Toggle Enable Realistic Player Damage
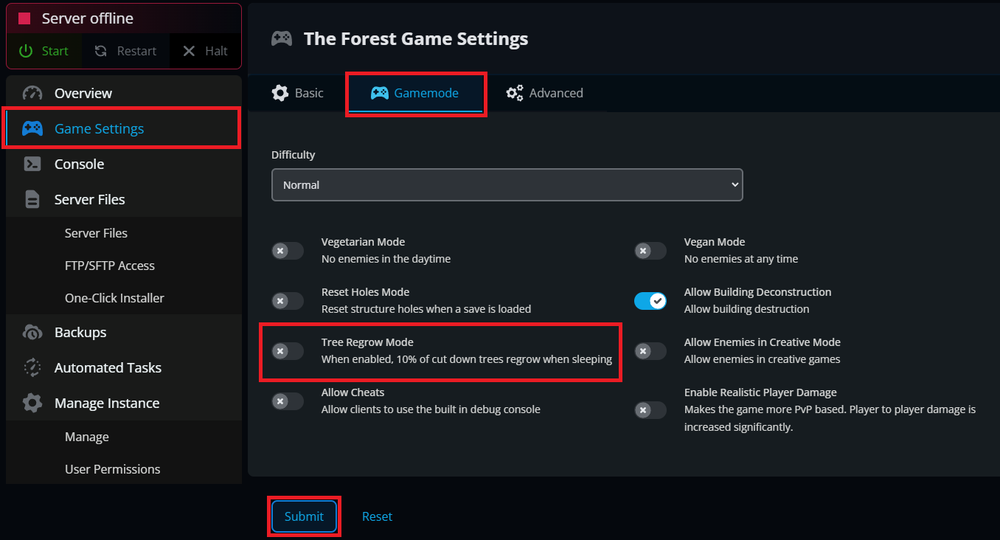This screenshot has height=540, width=1000. [x=650, y=410]
